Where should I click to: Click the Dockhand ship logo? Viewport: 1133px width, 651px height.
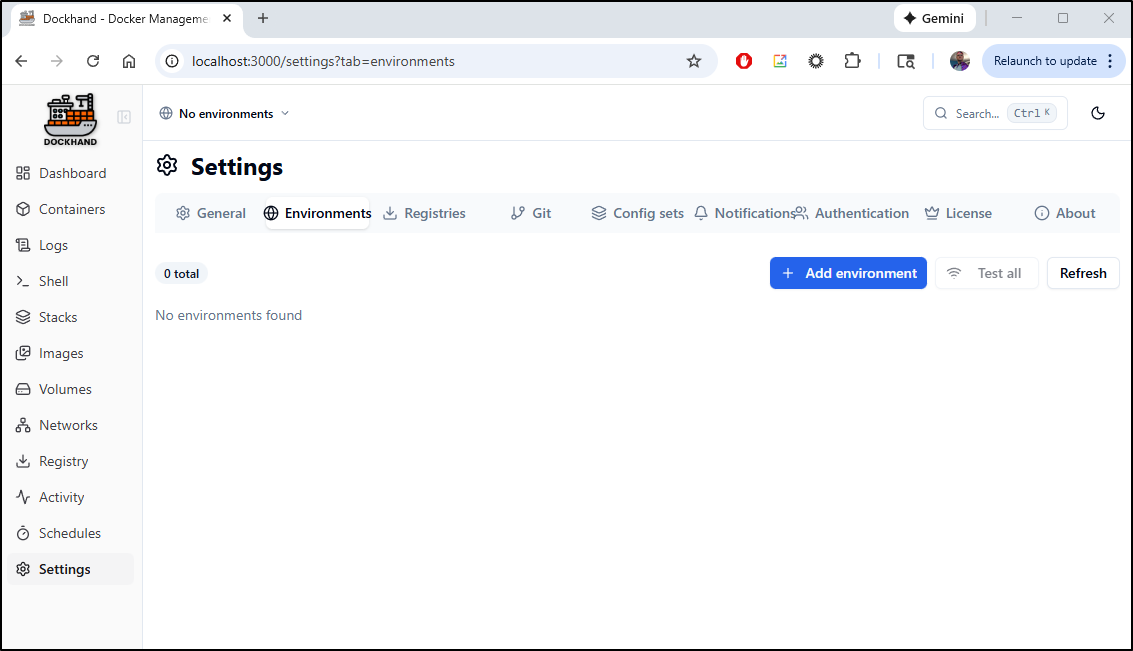pyautogui.click(x=70, y=119)
